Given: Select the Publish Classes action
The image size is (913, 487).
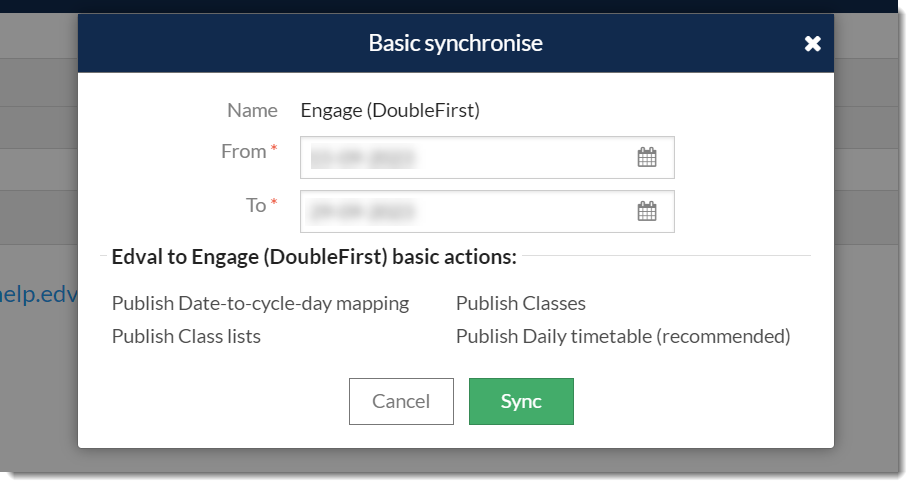Looking at the screenshot, I should click(x=521, y=304).
